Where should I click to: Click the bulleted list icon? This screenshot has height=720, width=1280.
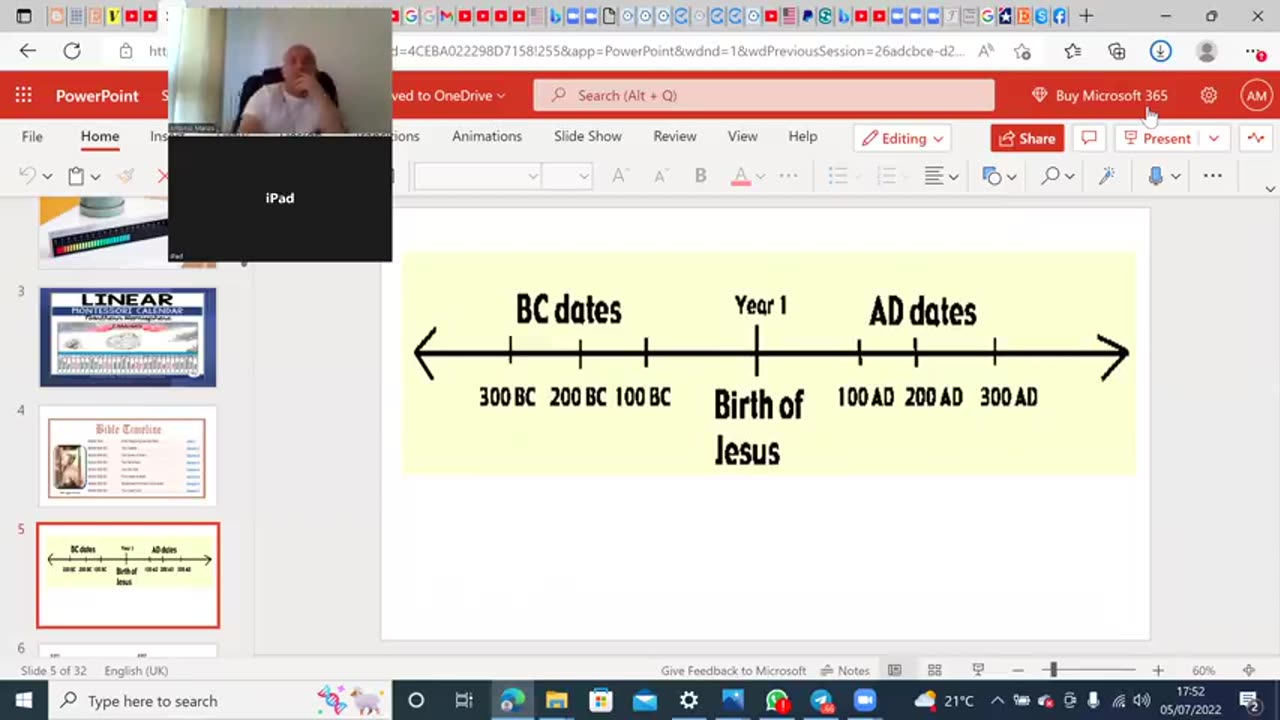[838, 176]
